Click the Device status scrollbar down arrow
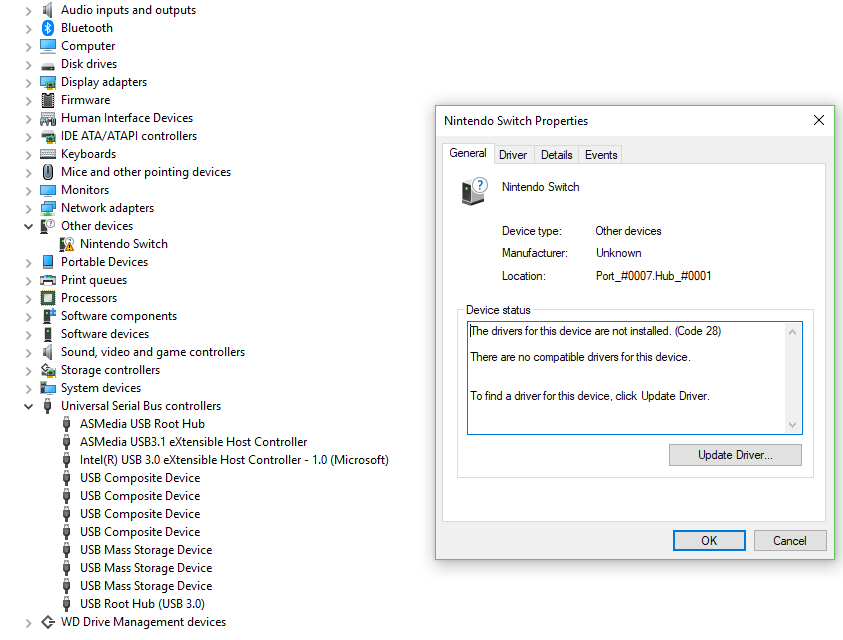 click(792, 424)
